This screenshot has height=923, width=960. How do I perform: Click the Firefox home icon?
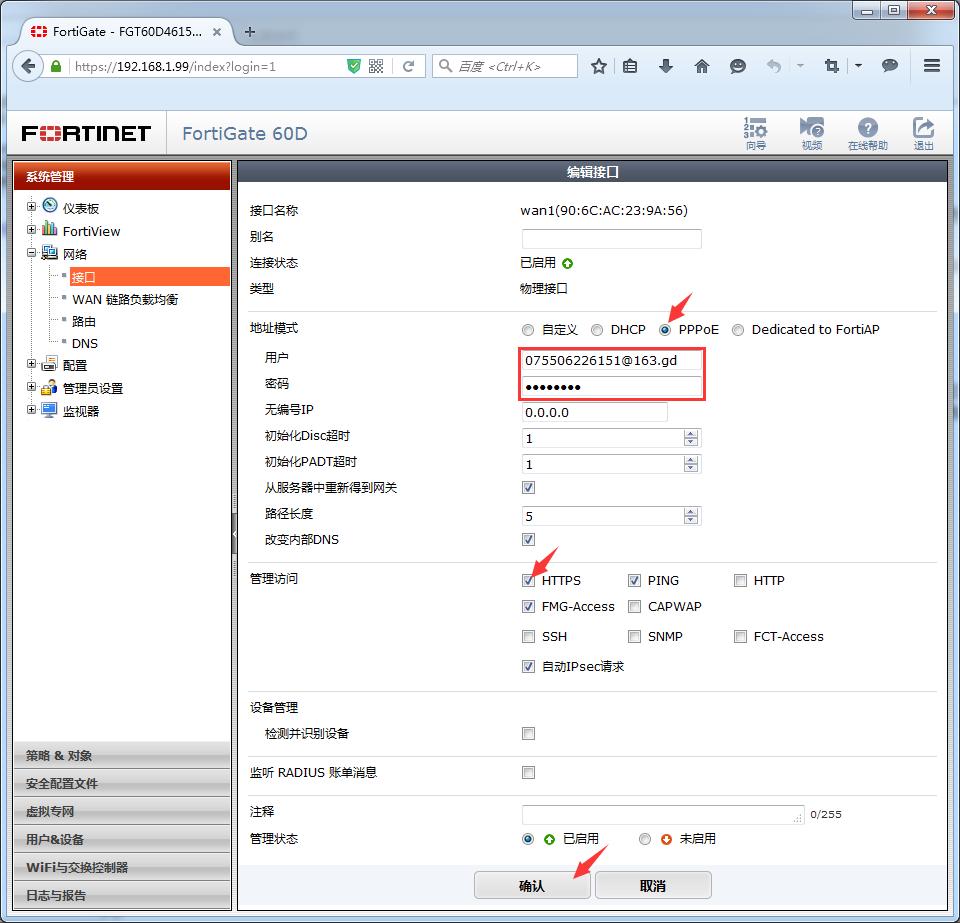click(x=702, y=66)
